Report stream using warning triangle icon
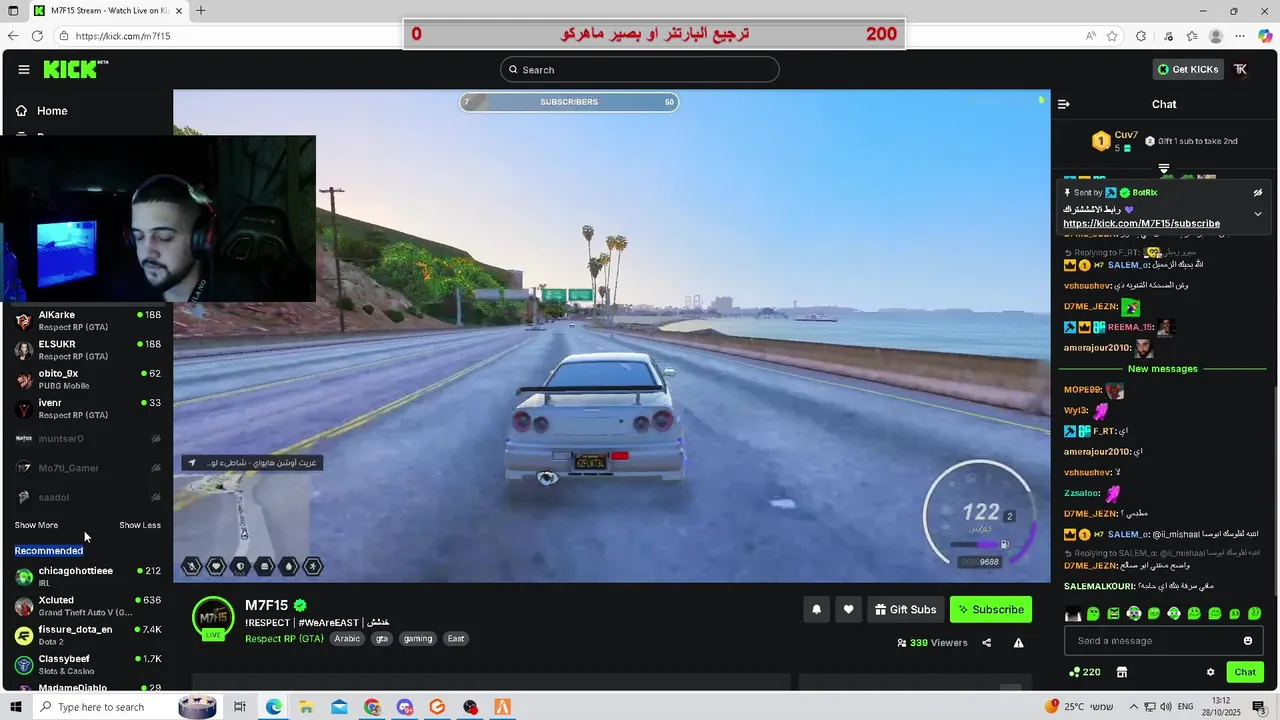Screen dimensions: 1280x720 point(1018,643)
